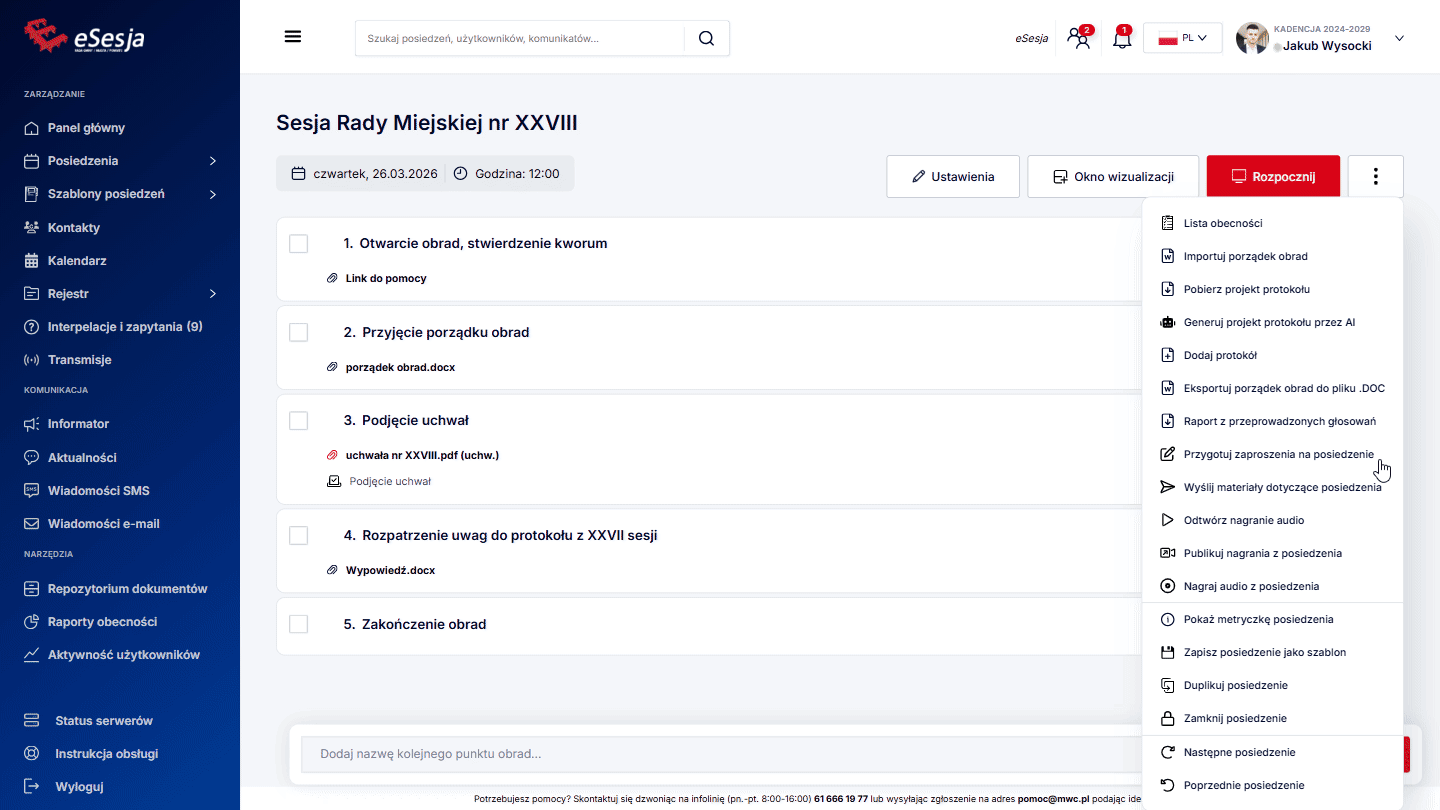
Task: Click the Status serwerów icon
Action: (32, 721)
